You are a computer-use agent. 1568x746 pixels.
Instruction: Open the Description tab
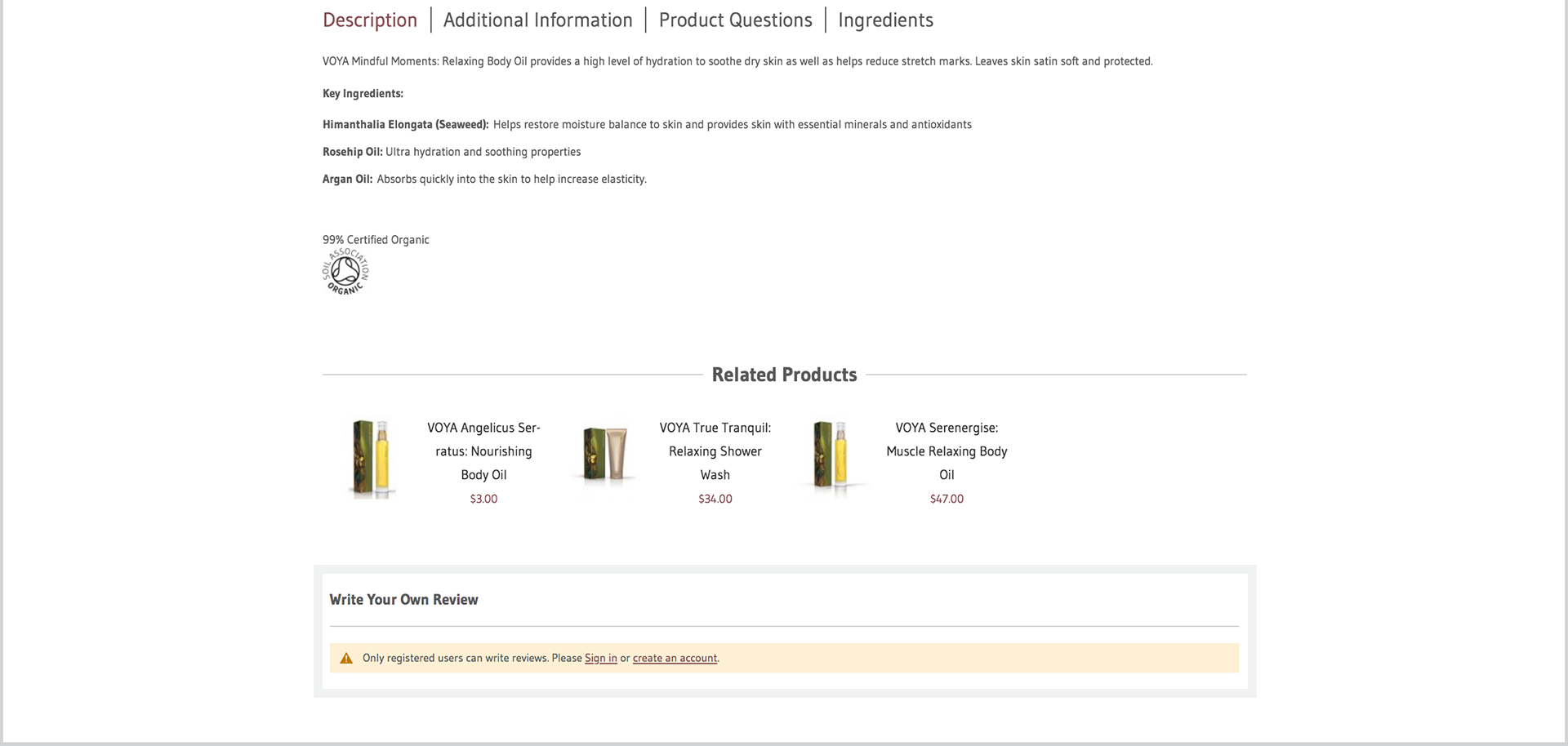pos(370,20)
